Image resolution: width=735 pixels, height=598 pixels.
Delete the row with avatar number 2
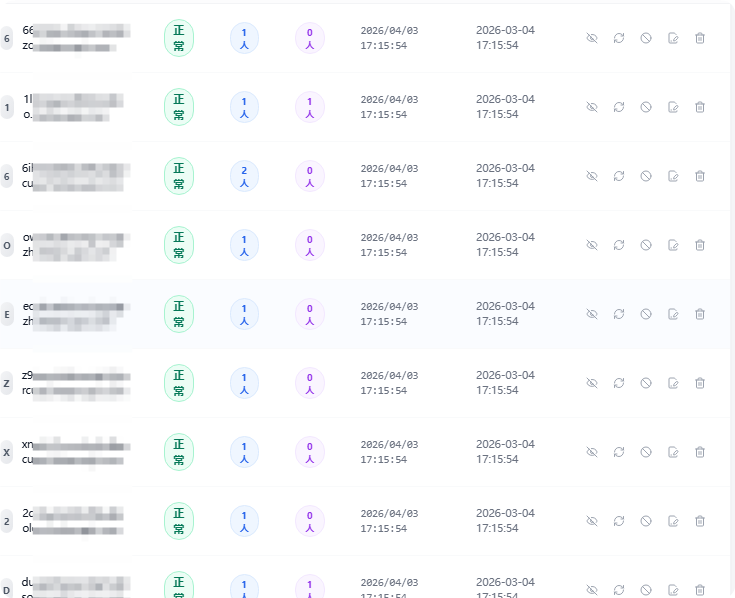pyautogui.click(x=700, y=521)
